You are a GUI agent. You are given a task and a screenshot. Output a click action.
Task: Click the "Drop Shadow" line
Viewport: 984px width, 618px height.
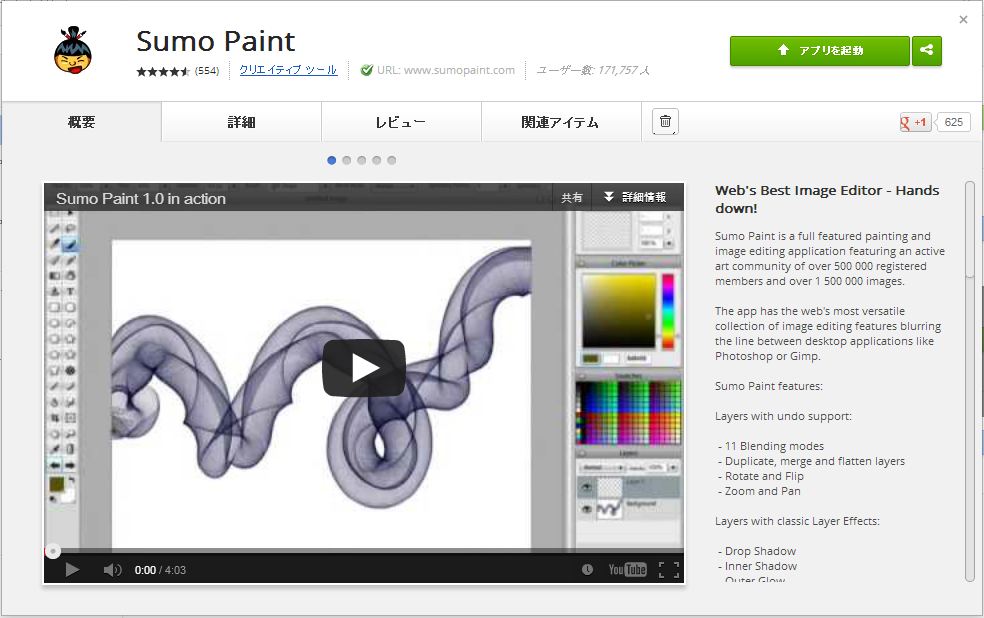757,551
